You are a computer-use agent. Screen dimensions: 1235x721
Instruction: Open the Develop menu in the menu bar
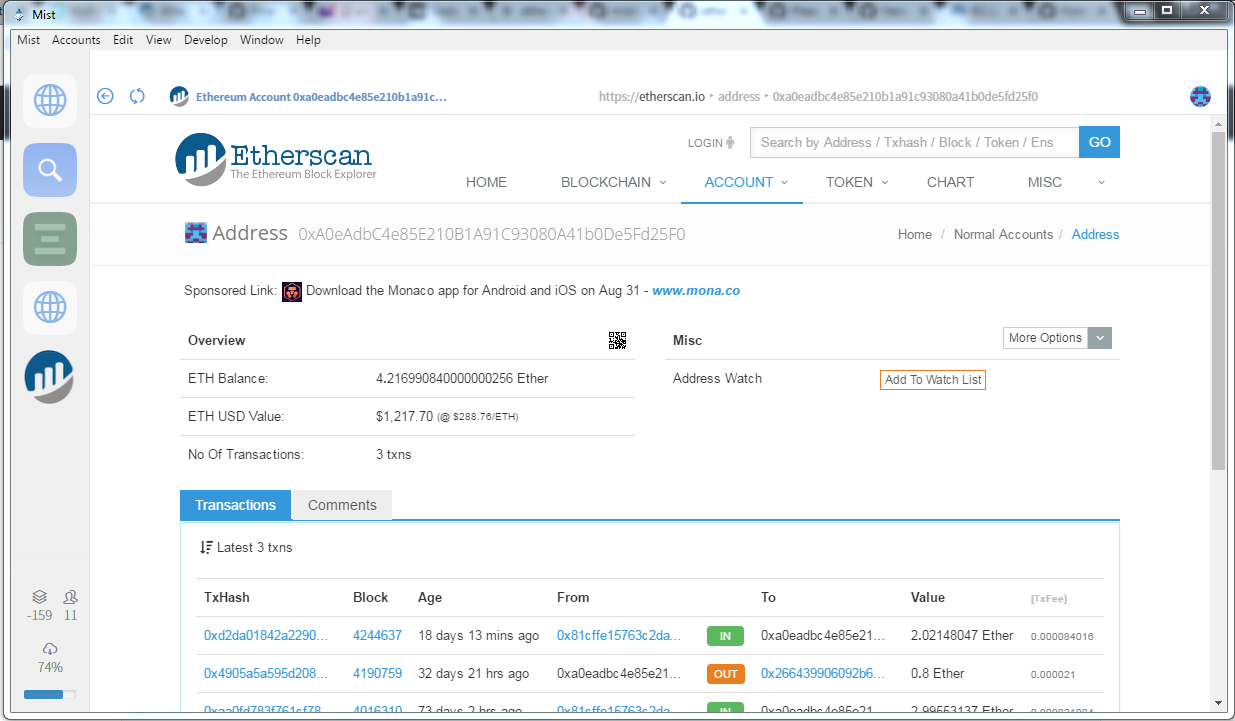(x=206, y=40)
